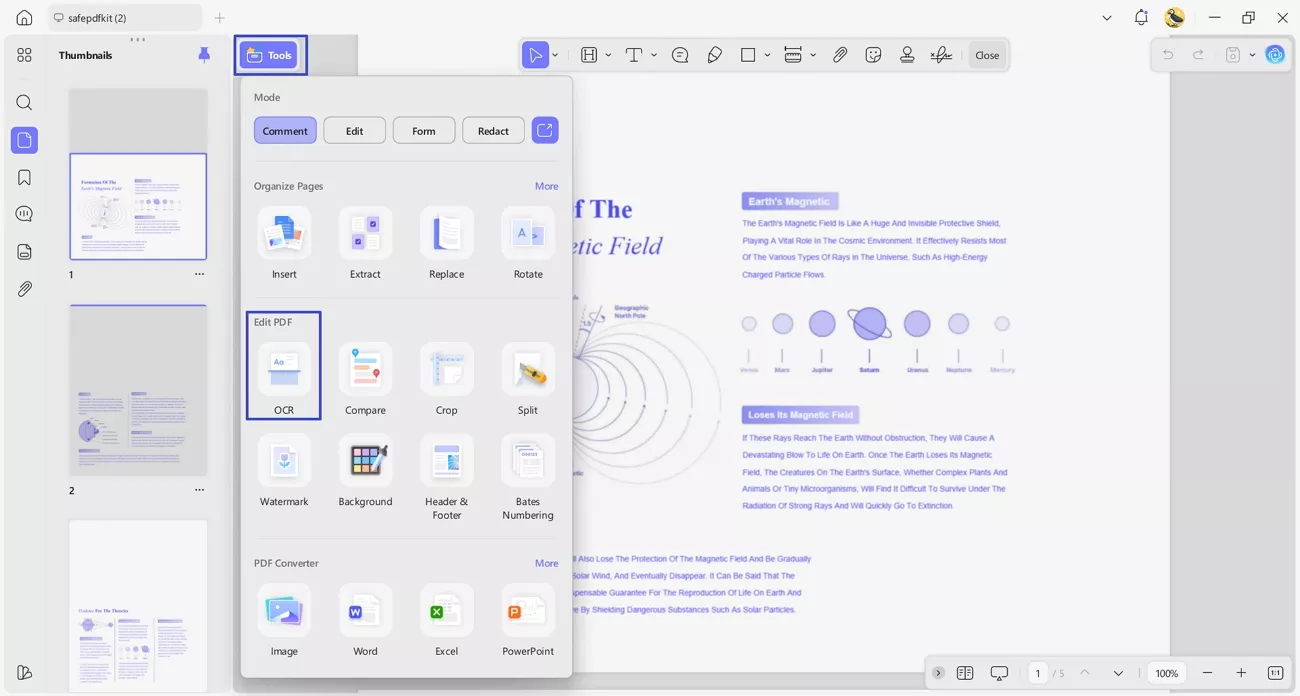
Task: Switch to Comment mode
Action: point(285,131)
